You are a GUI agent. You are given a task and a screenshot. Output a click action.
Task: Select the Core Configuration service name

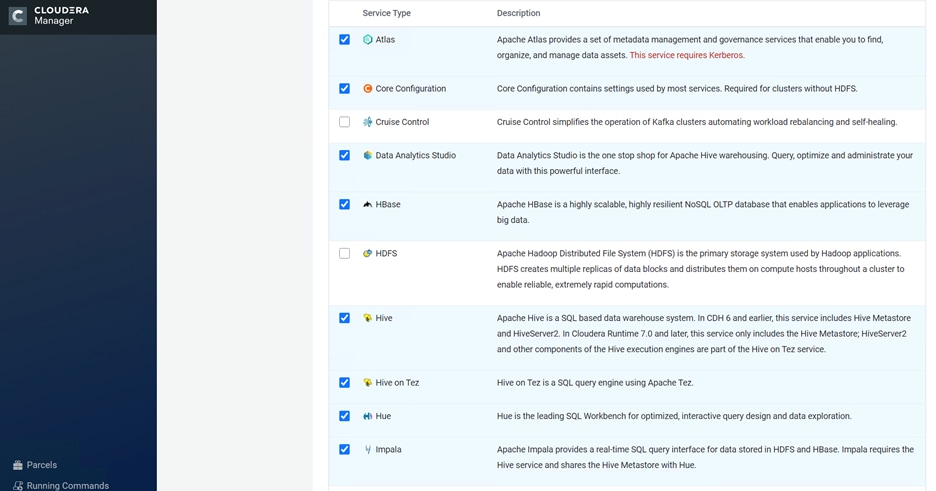(411, 88)
